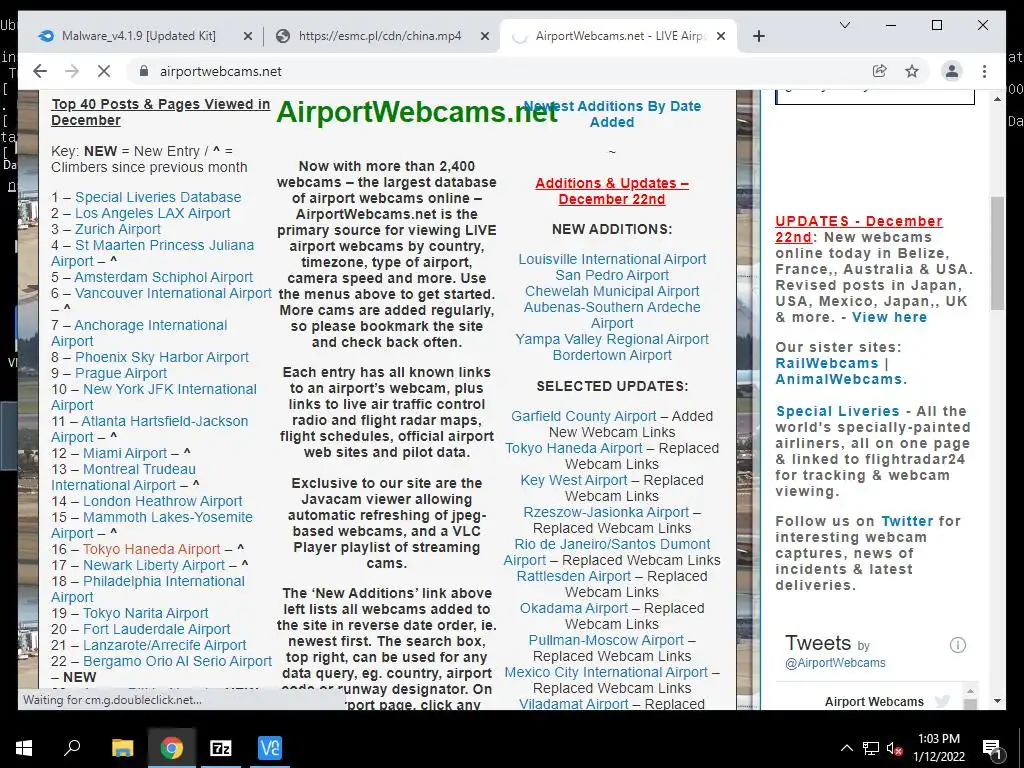Open Windows taskbar search

click(72, 748)
